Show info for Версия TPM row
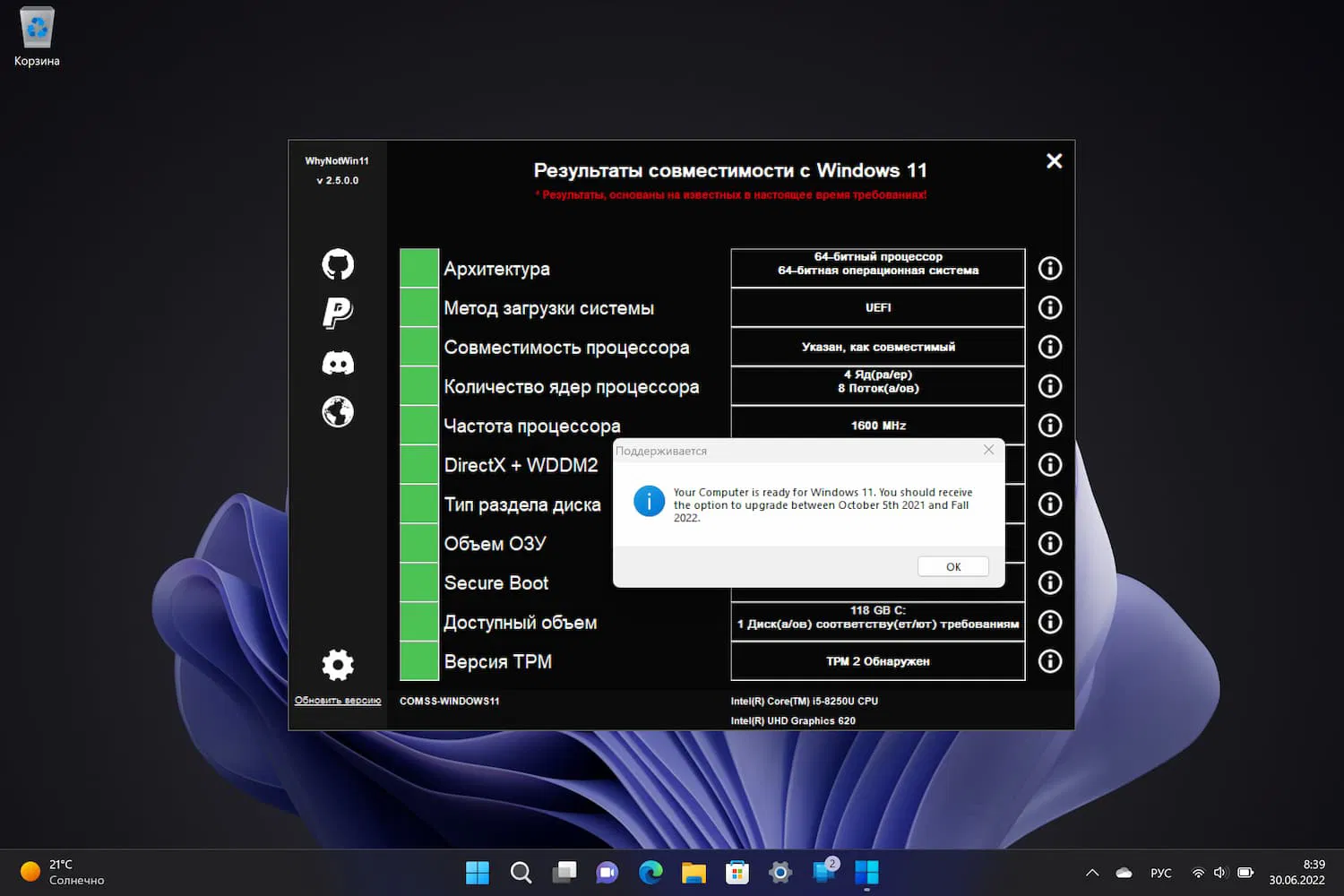1344x896 pixels. pos(1049,661)
